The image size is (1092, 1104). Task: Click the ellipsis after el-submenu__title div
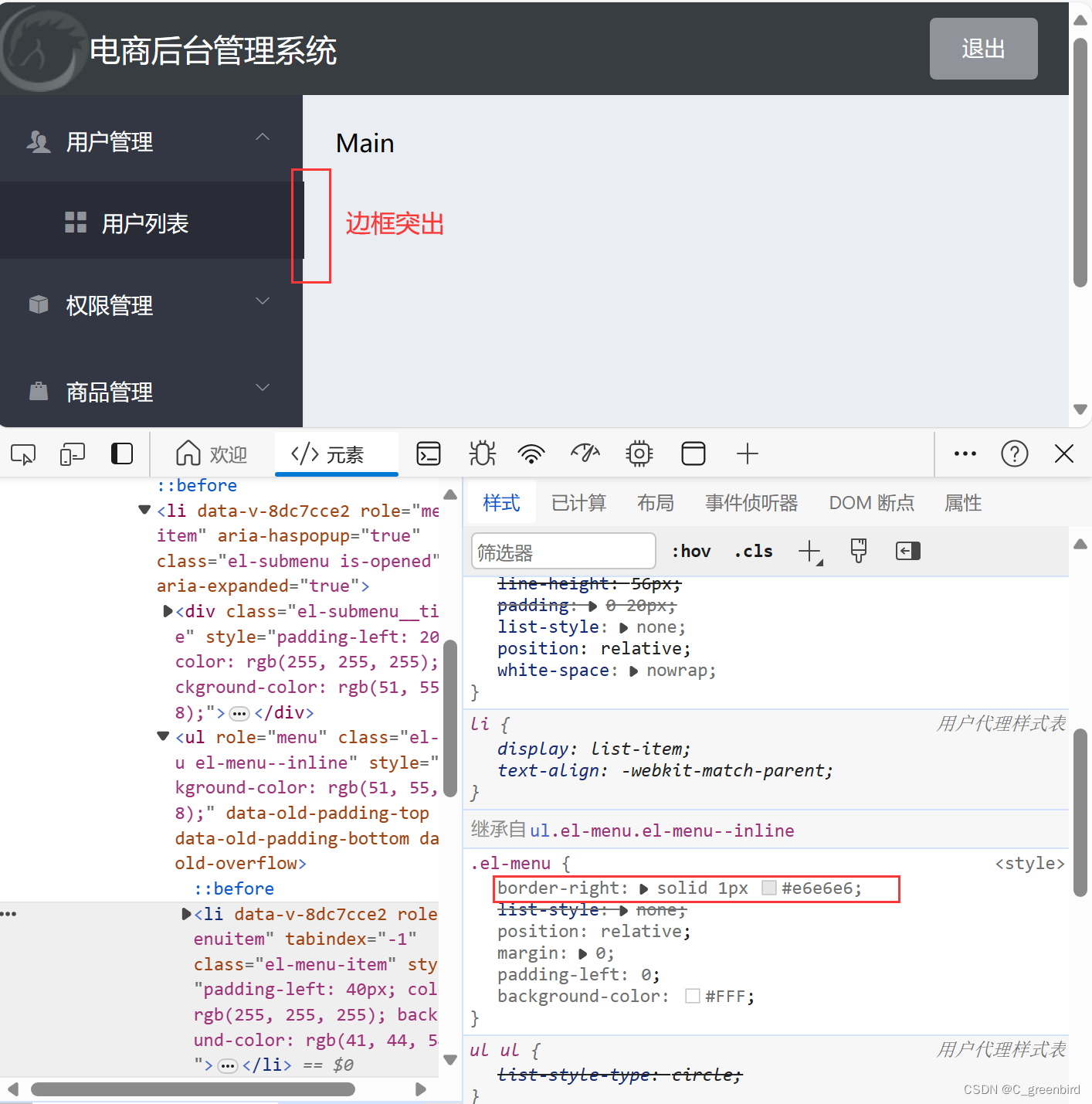point(239,713)
